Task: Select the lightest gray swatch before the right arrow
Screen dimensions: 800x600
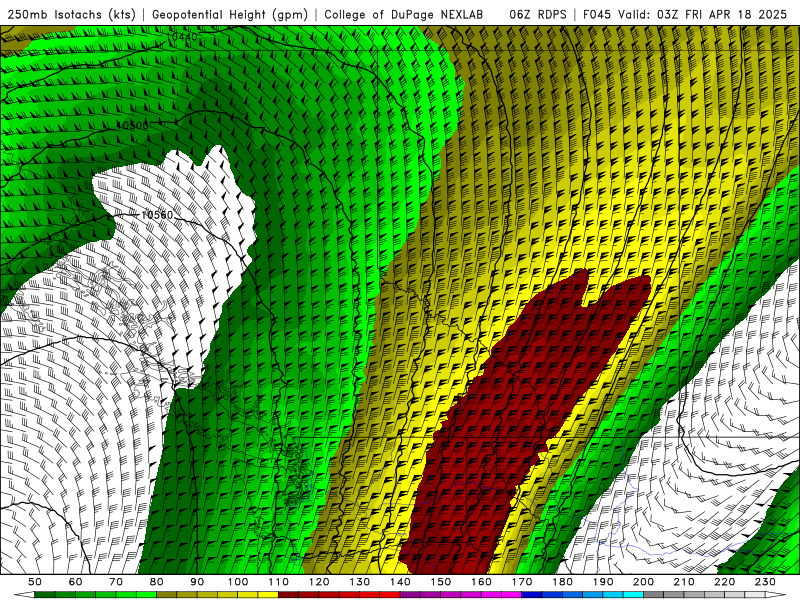Action: [755, 595]
